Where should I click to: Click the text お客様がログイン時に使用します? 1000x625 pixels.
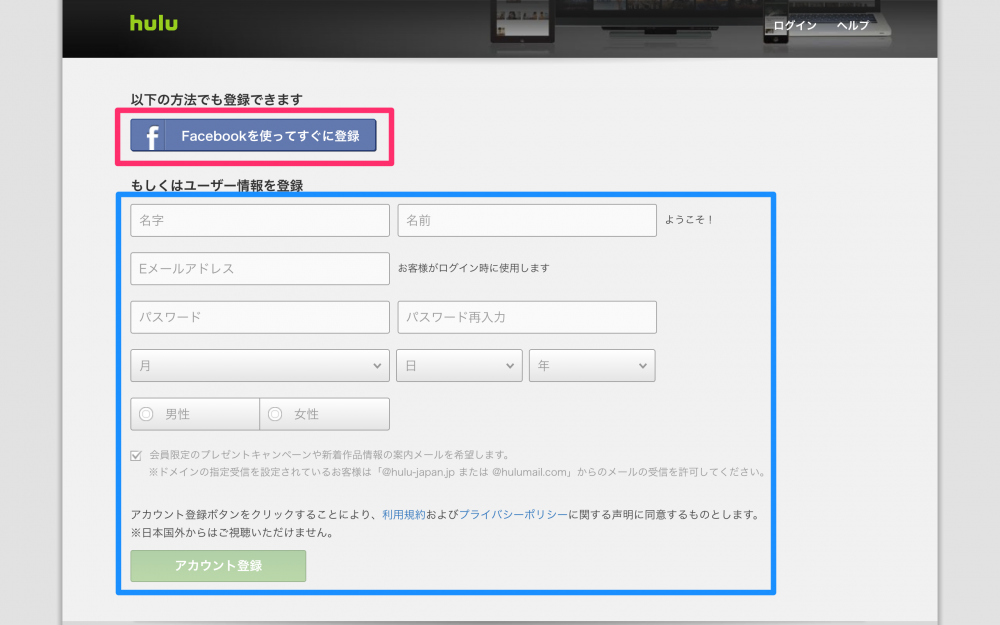click(474, 268)
